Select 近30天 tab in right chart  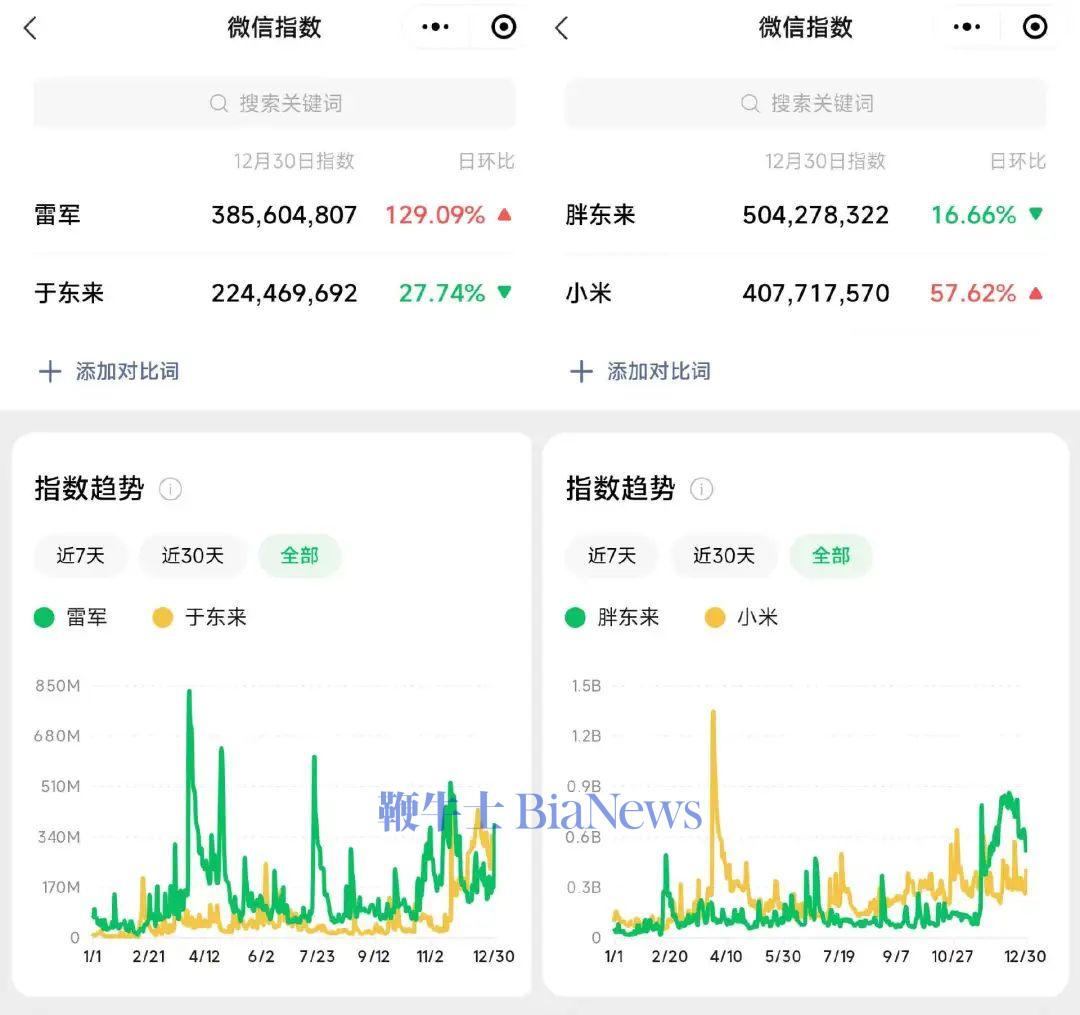[x=724, y=556]
